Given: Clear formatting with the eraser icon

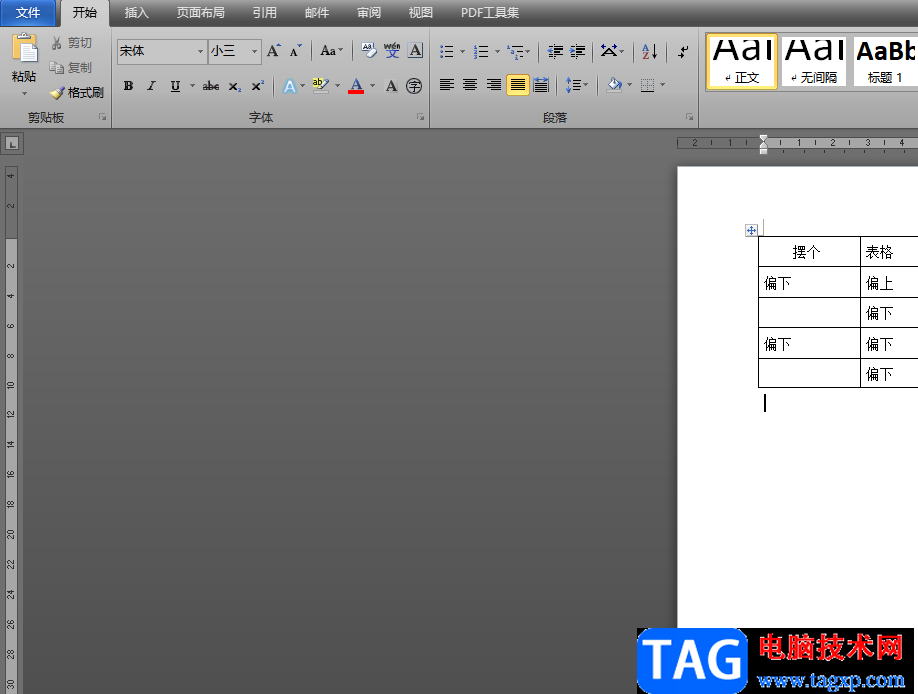Looking at the screenshot, I should (x=369, y=50).
